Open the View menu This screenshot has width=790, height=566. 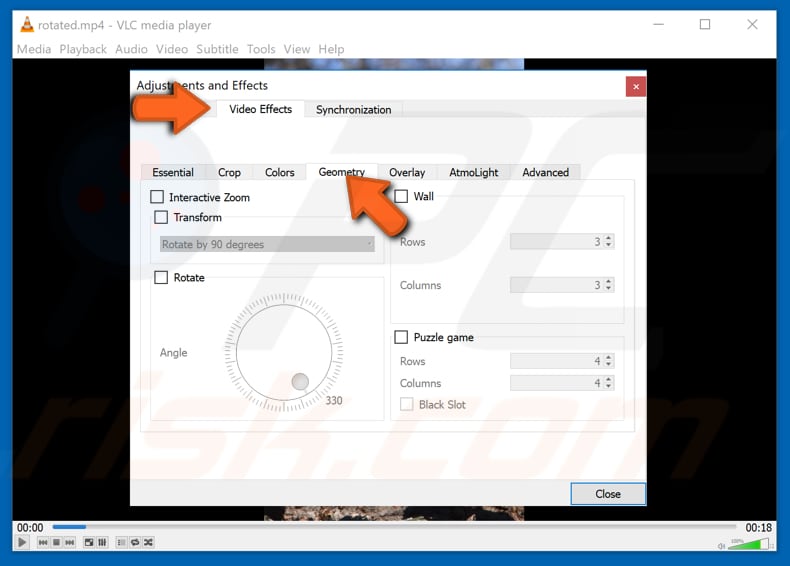tap(297, 49)
